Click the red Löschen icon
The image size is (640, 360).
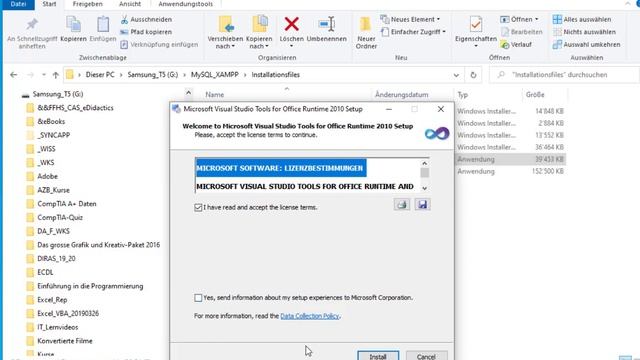(291, 24)
